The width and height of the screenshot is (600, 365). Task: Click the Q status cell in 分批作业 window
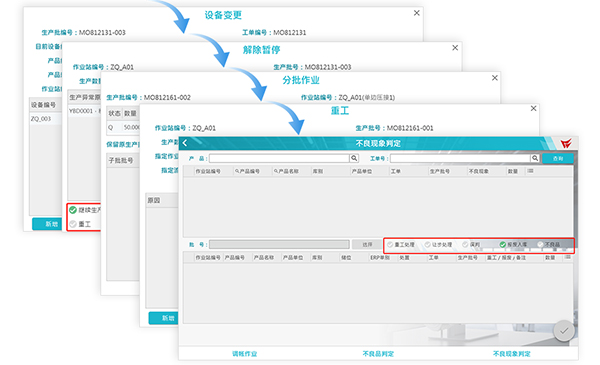click(111, 127)
